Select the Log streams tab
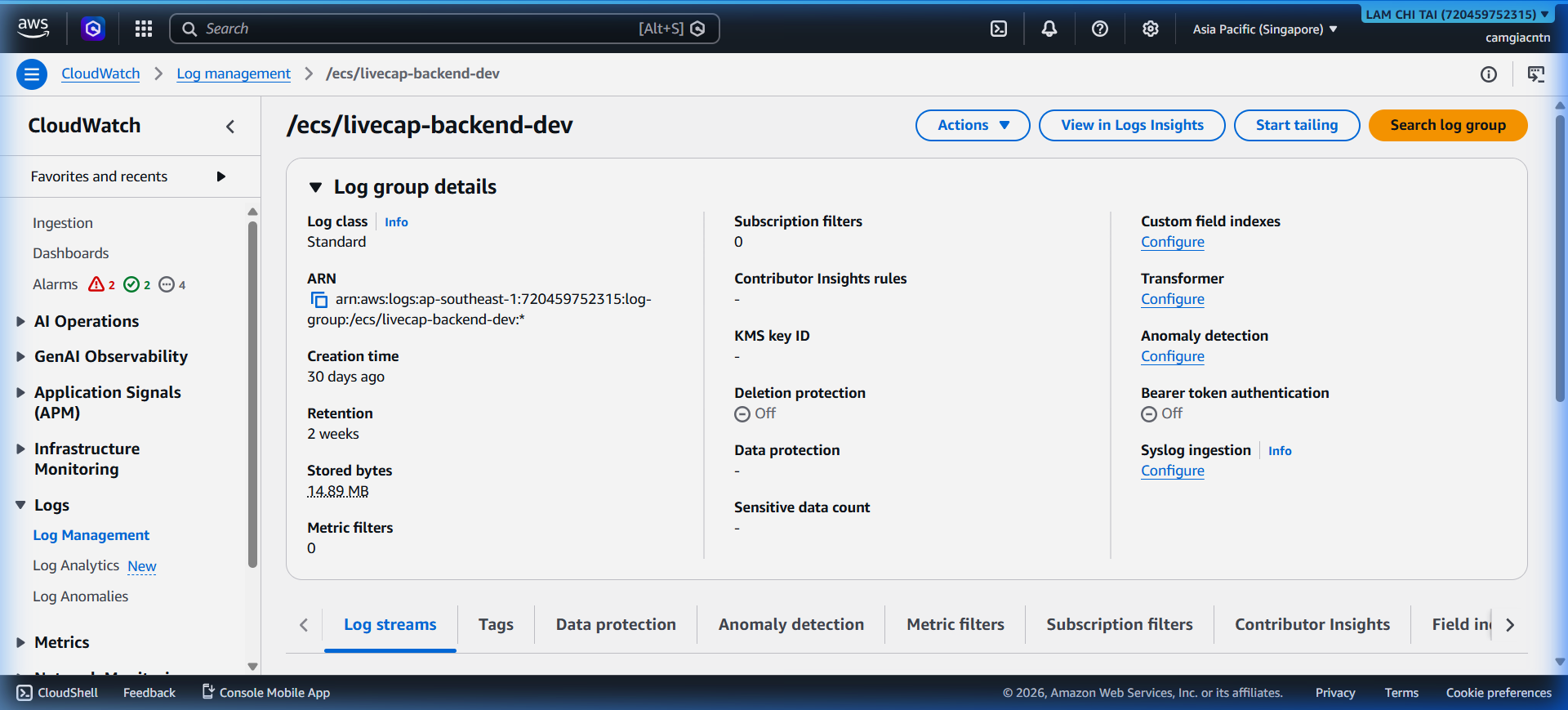The width and height of the screenshot is (1568, 710). pos(390,624)
